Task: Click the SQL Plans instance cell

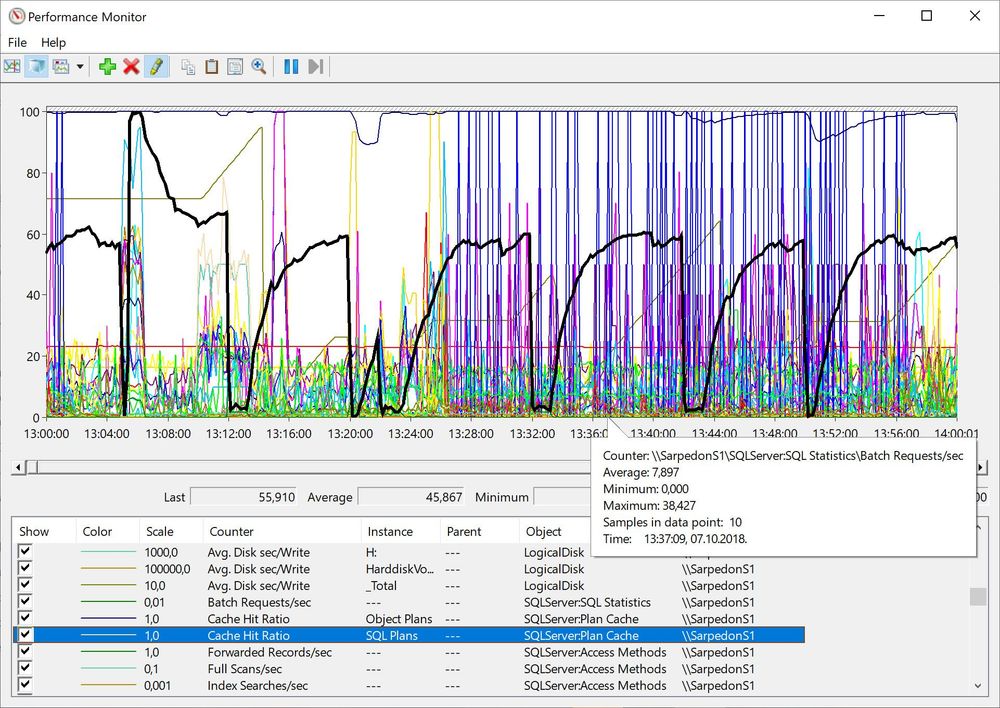Action: [391, 635]
